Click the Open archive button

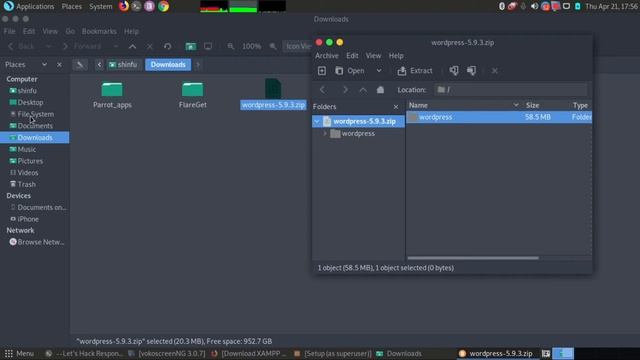pos(350,71)
